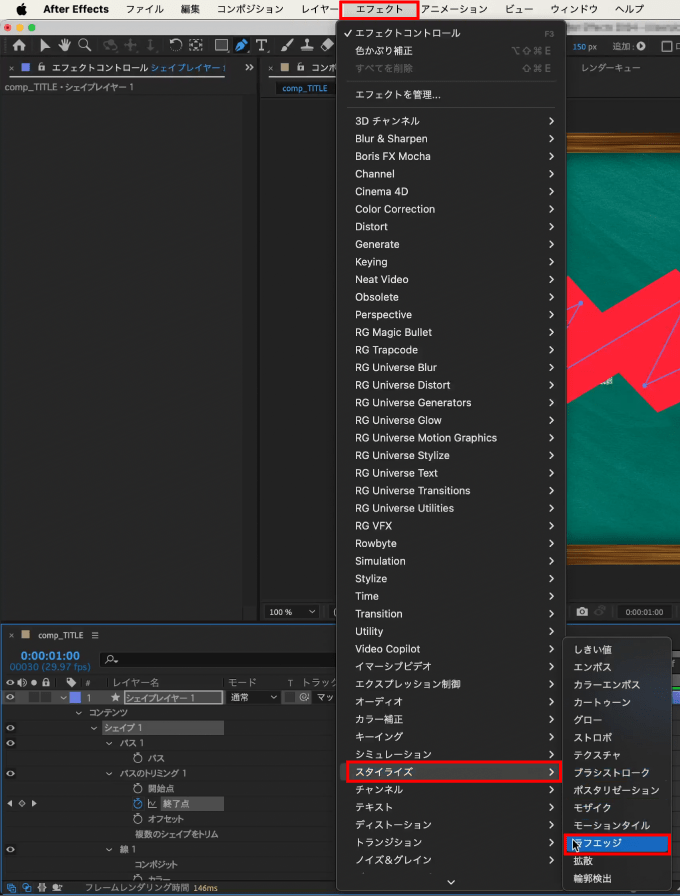Toggle visibility eye for 線 1
This screenshot has width=680, height=896.
[10, 850]
